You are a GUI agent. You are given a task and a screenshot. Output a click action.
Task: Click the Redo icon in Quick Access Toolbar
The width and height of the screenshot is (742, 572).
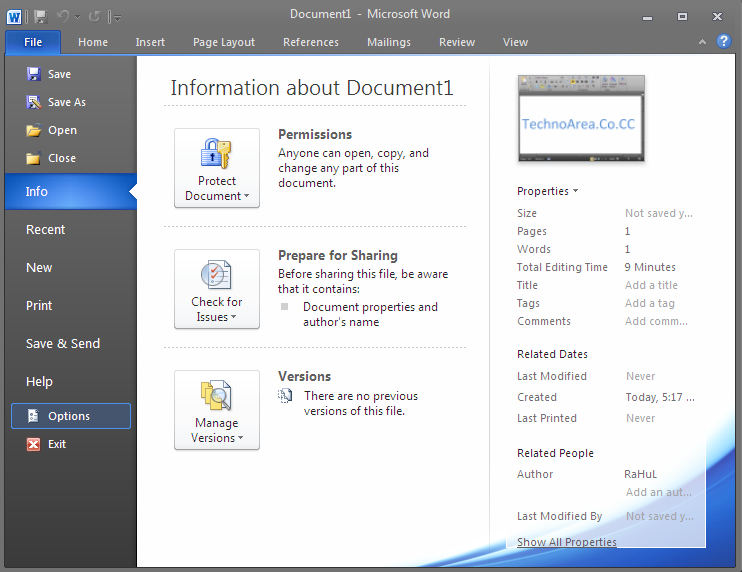(94, 17)
